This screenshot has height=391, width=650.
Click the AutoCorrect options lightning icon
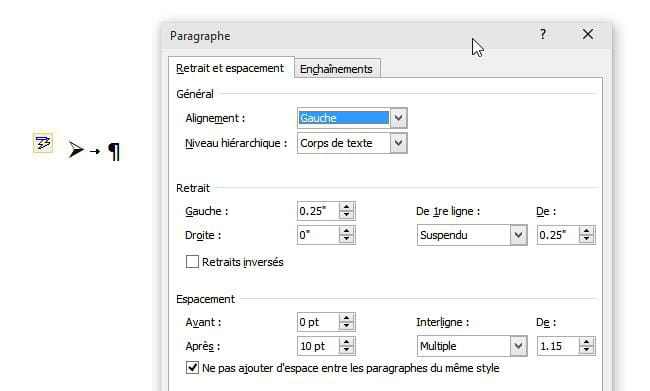pyautogui.click(x=43, y=143)
